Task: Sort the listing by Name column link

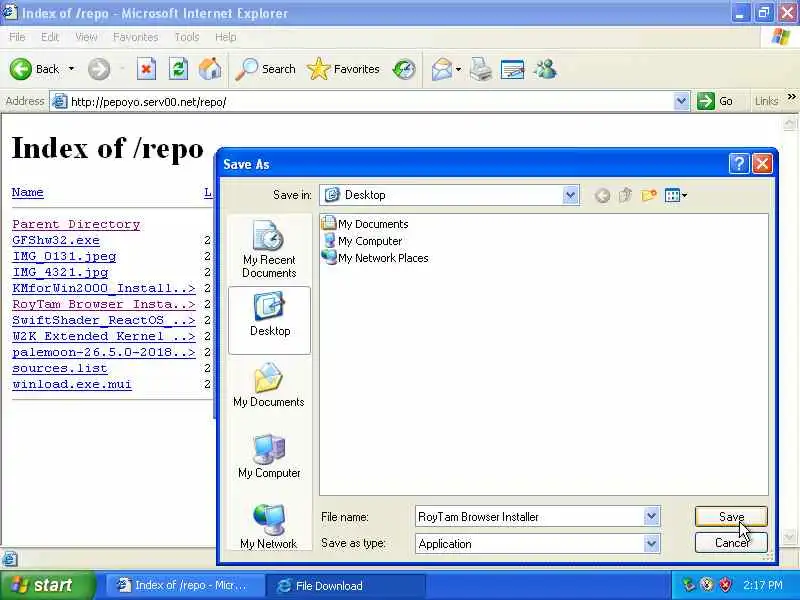Action: click(x=28, y=192)
